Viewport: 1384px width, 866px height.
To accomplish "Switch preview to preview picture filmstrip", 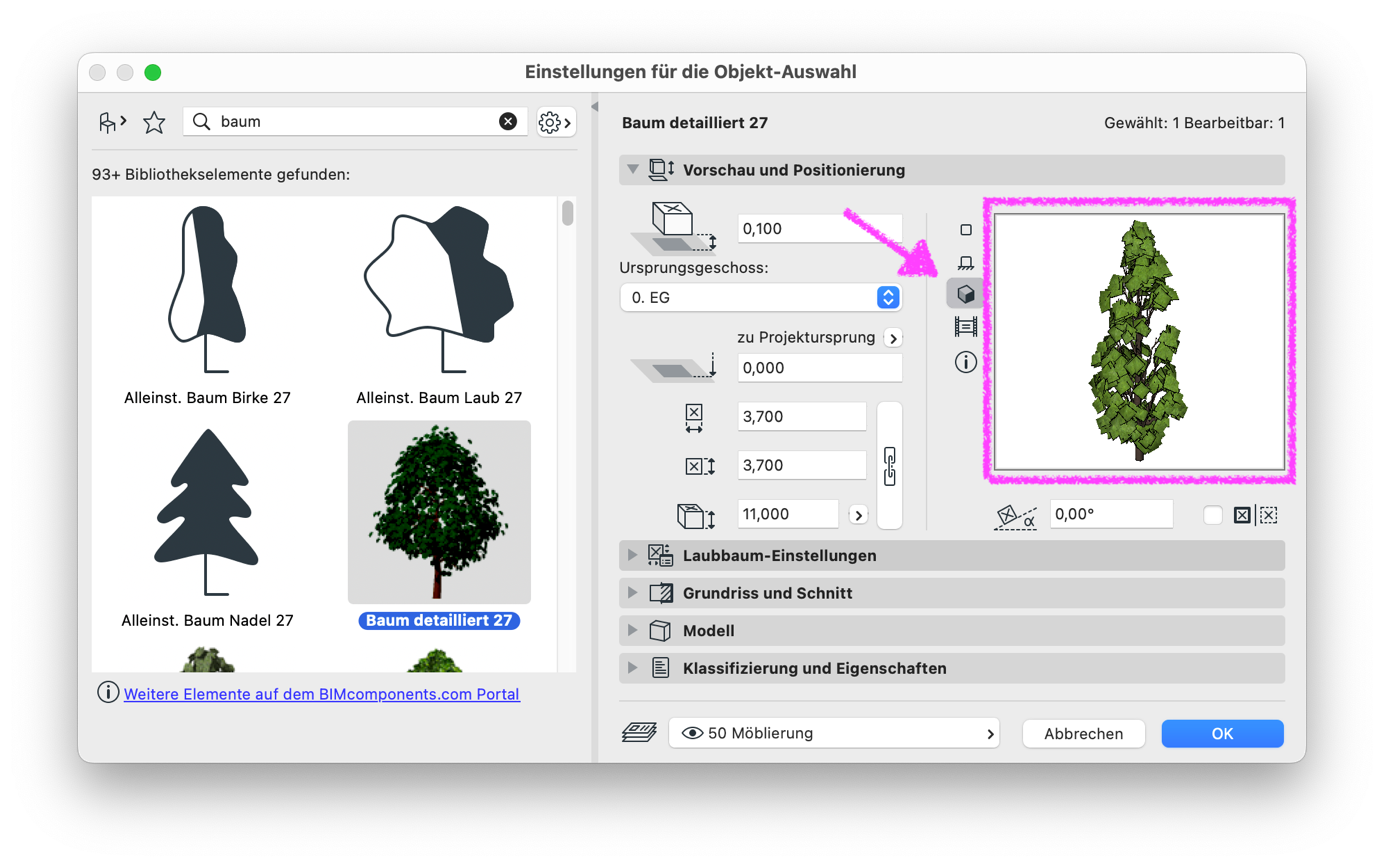I will pyautogui.click(x=965, y=327).
